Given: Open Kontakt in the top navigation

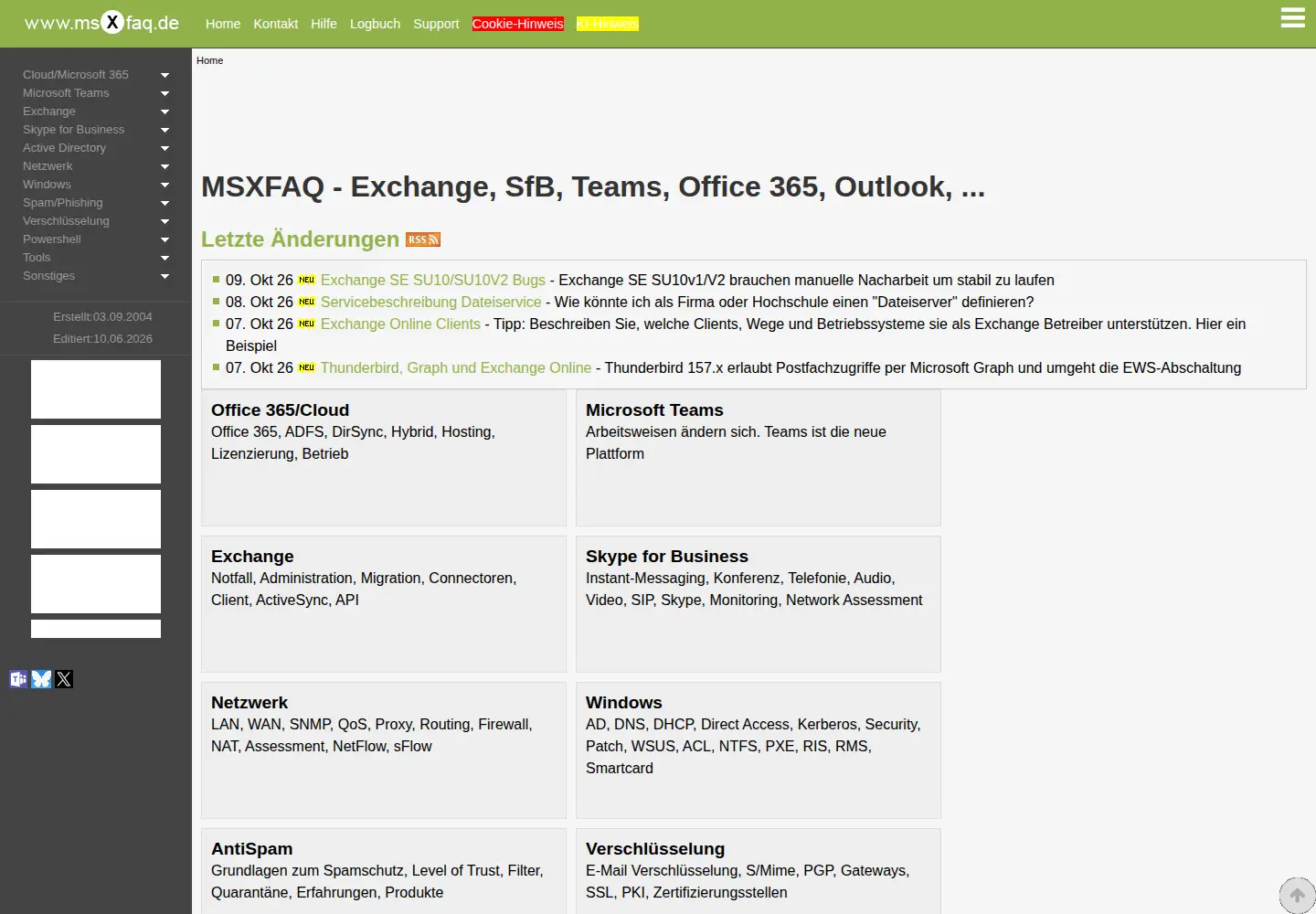Looking at the screenshot, I should 276,24.
